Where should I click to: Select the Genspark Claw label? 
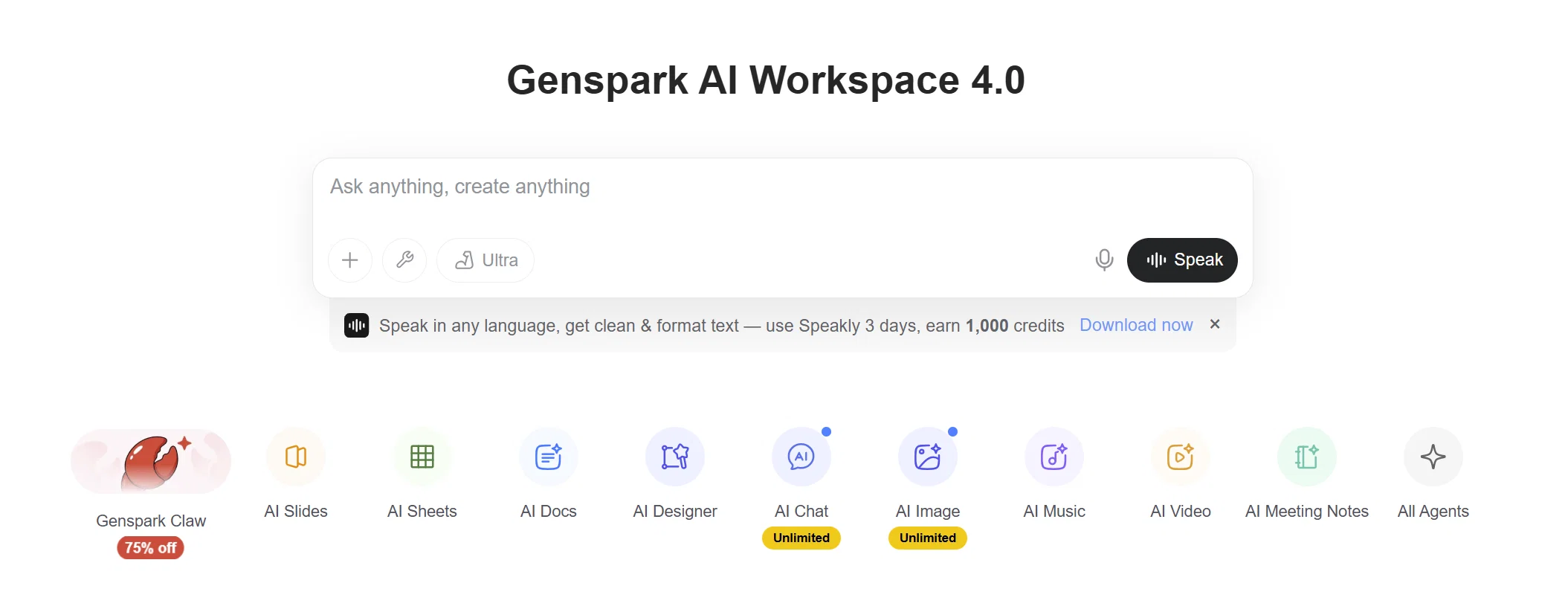151,521
